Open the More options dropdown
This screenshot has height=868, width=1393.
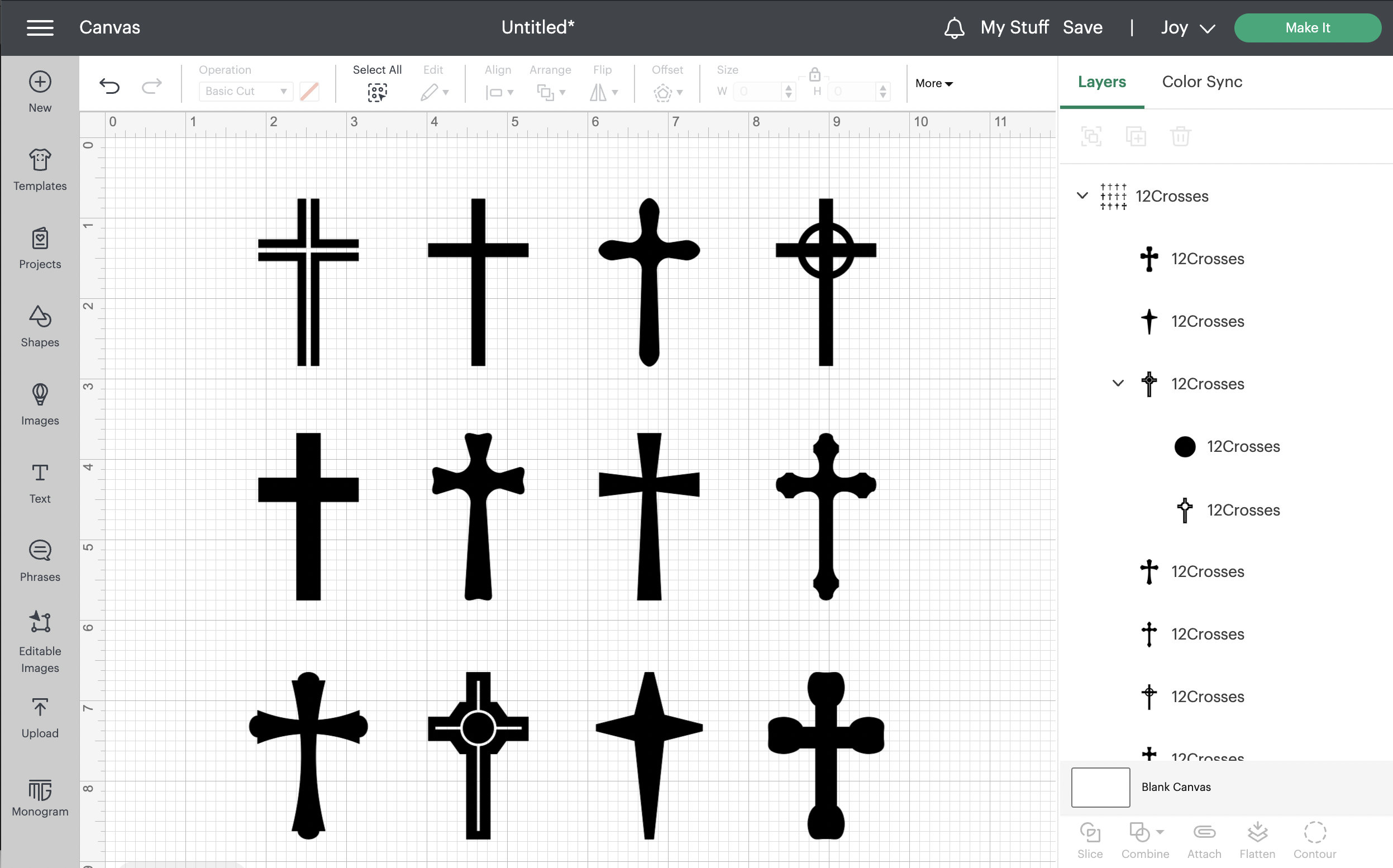pos(933,83)
